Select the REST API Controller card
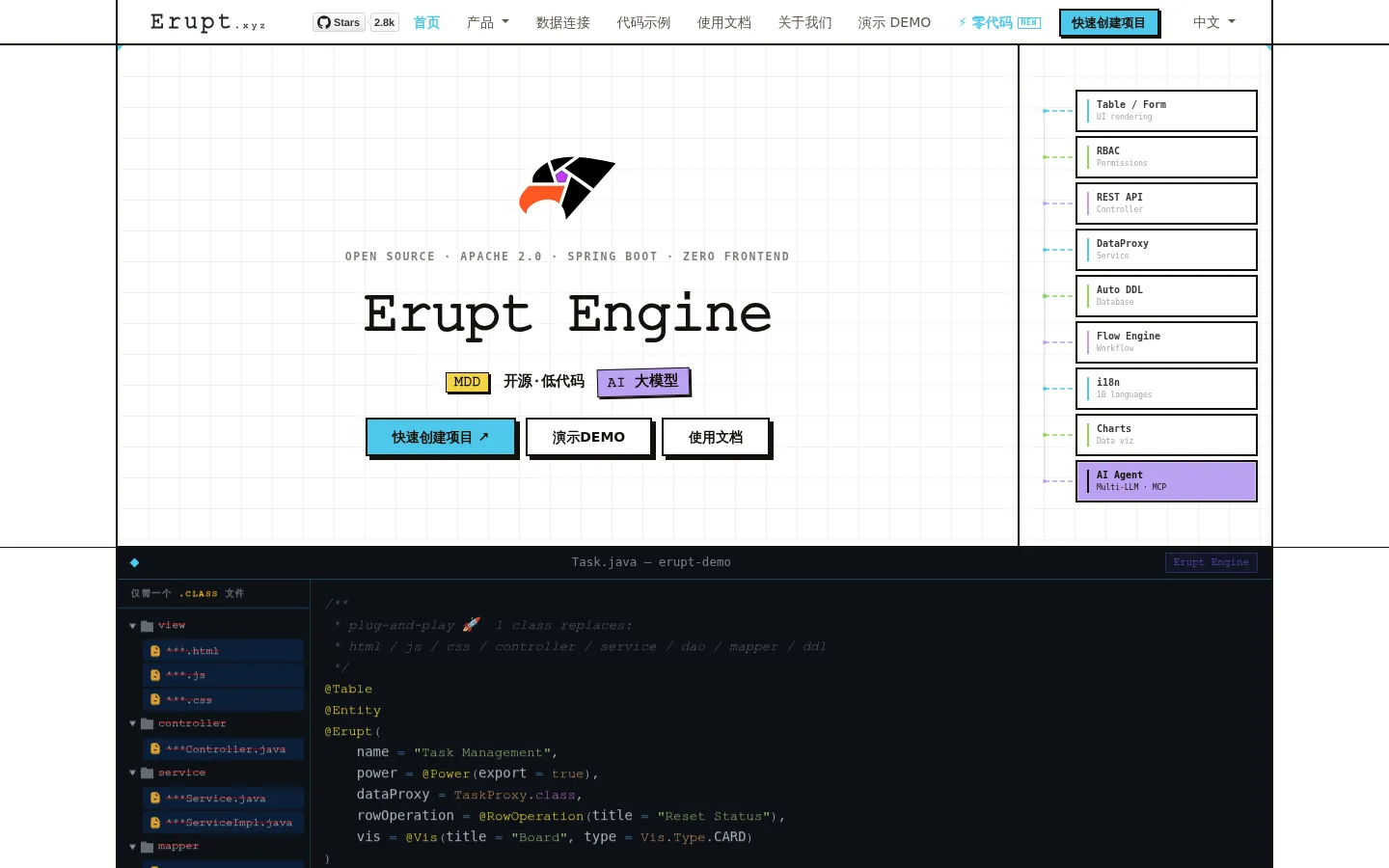 pos(1166,203)
